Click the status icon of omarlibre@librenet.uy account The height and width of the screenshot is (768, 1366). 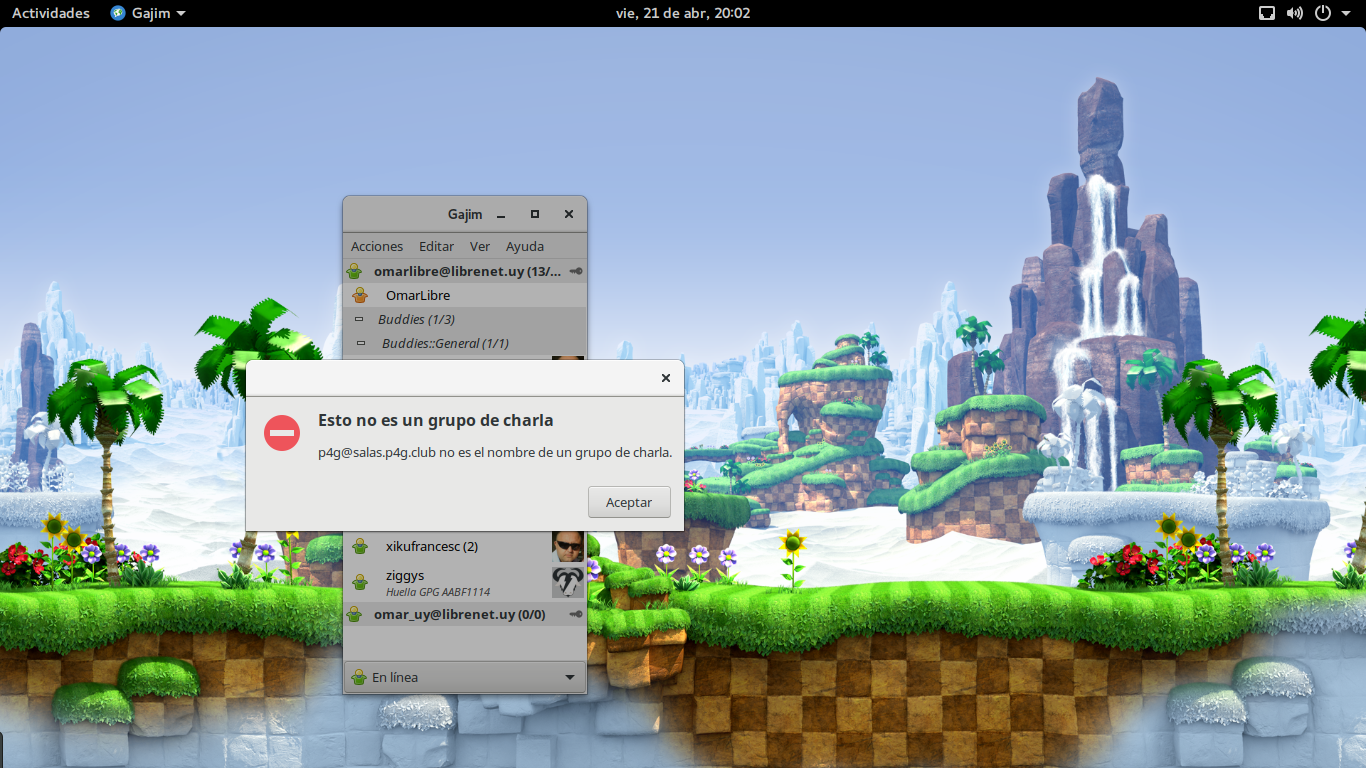tap(354, 271)
